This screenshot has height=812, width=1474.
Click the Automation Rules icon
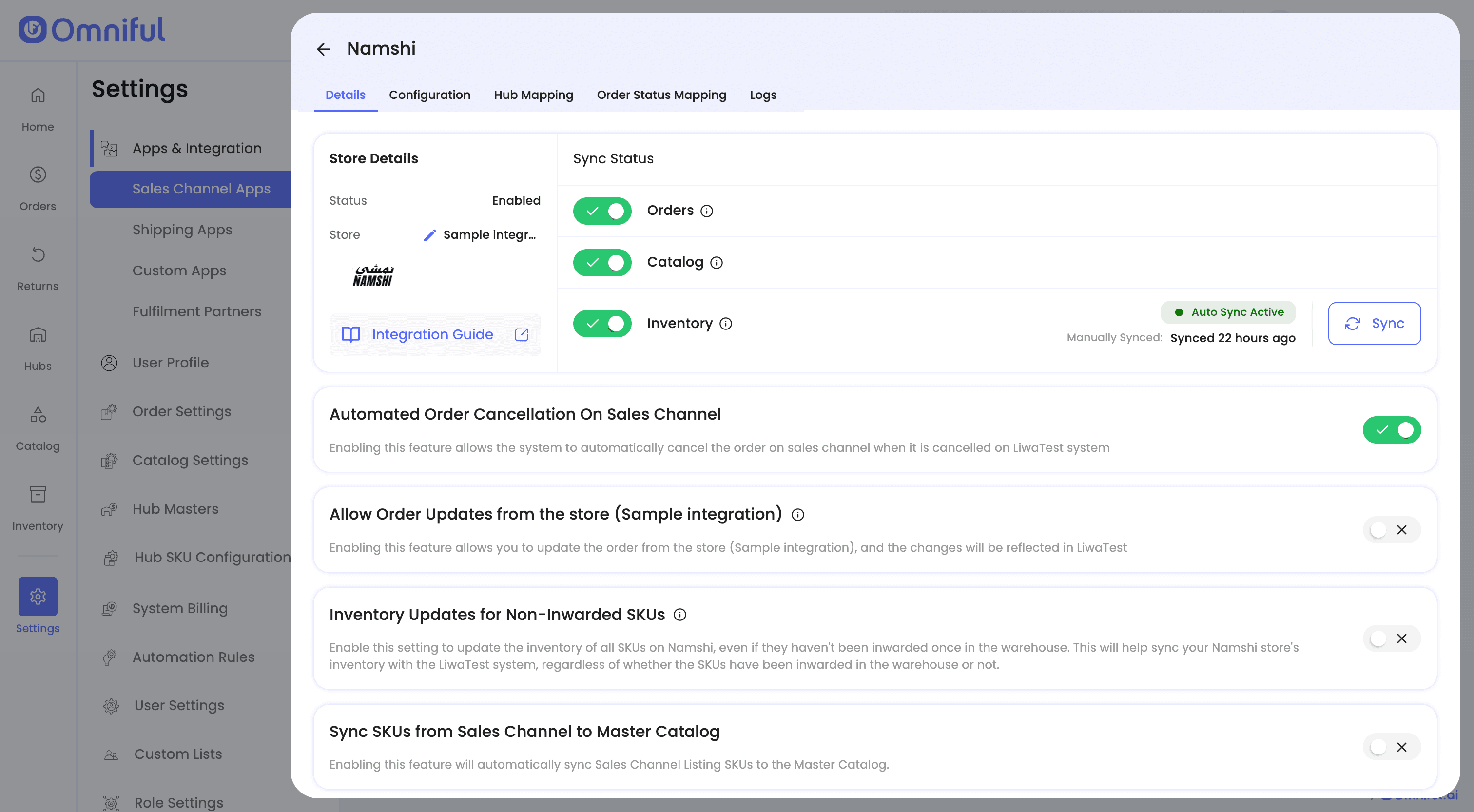pyautogui.click(x=109, y=657)
